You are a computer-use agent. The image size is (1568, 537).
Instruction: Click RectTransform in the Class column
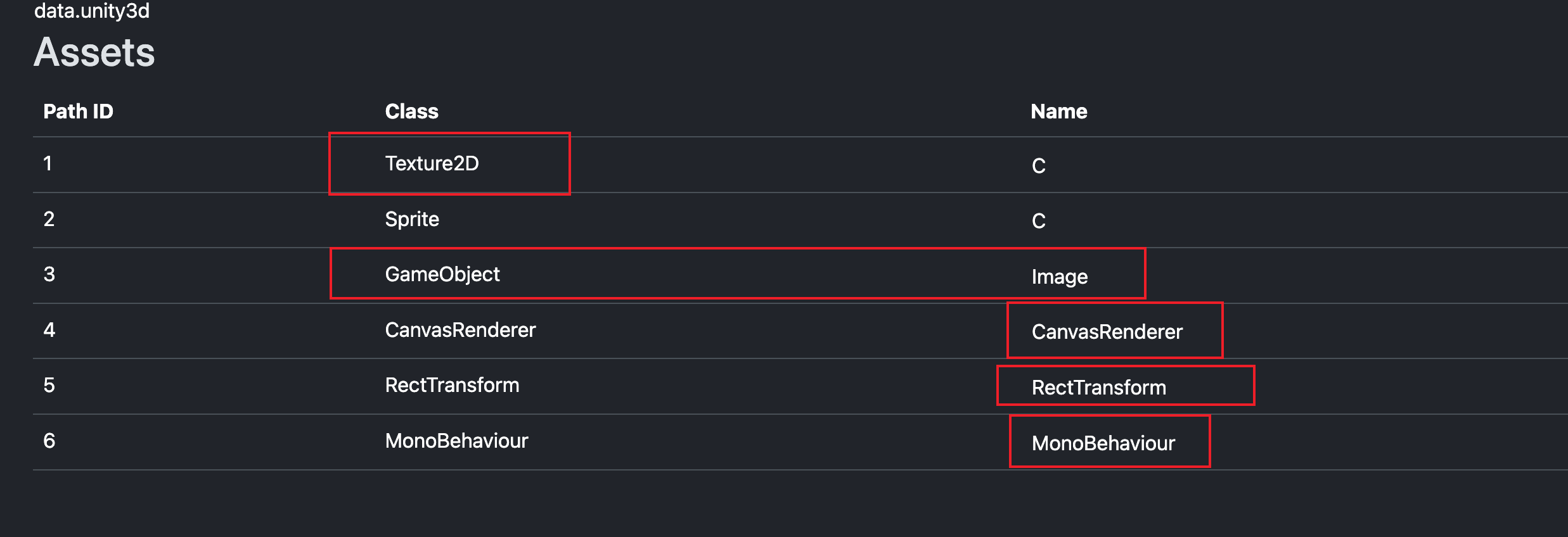pyautogui.click(x=452, y=385)
